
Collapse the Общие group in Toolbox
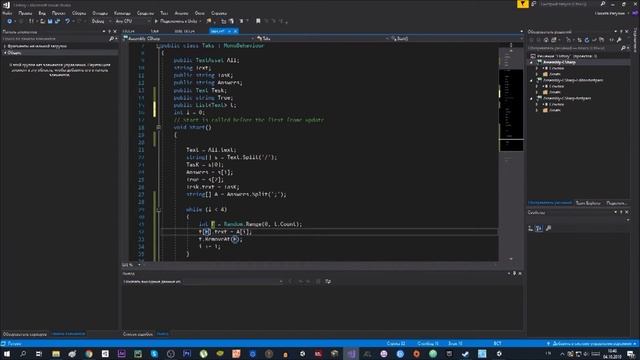click(5, 53)
